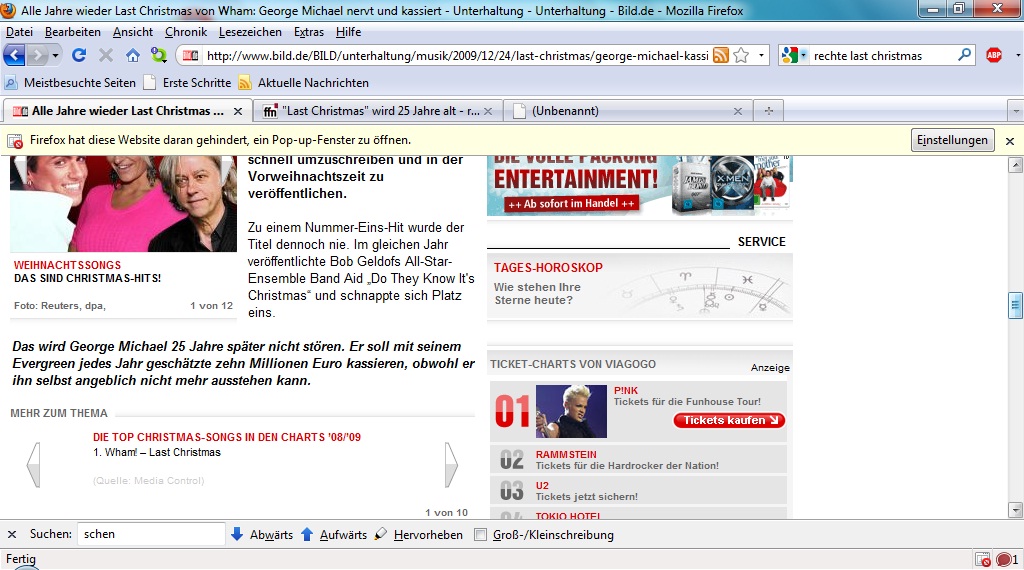Image resolution: width=1024 pixels, height=570 pixels.
Task: Open the Google search engine selector
Action: pyautogui.click(x=794, y=55)
